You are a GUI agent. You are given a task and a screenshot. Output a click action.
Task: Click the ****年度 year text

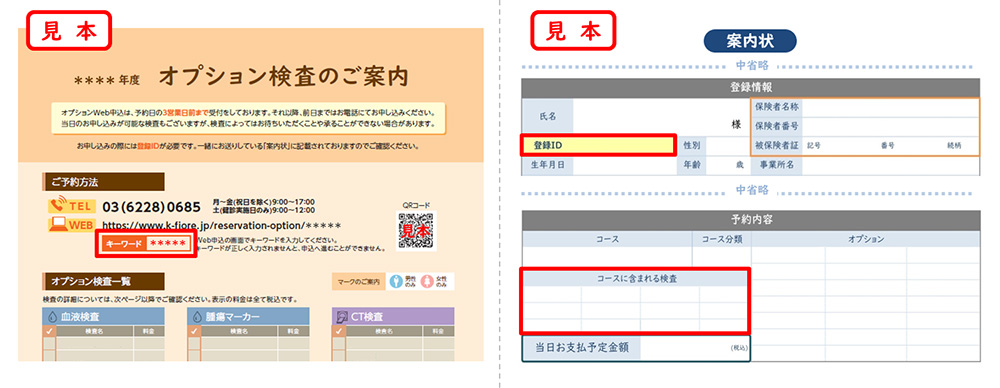(x=106, y=80)
